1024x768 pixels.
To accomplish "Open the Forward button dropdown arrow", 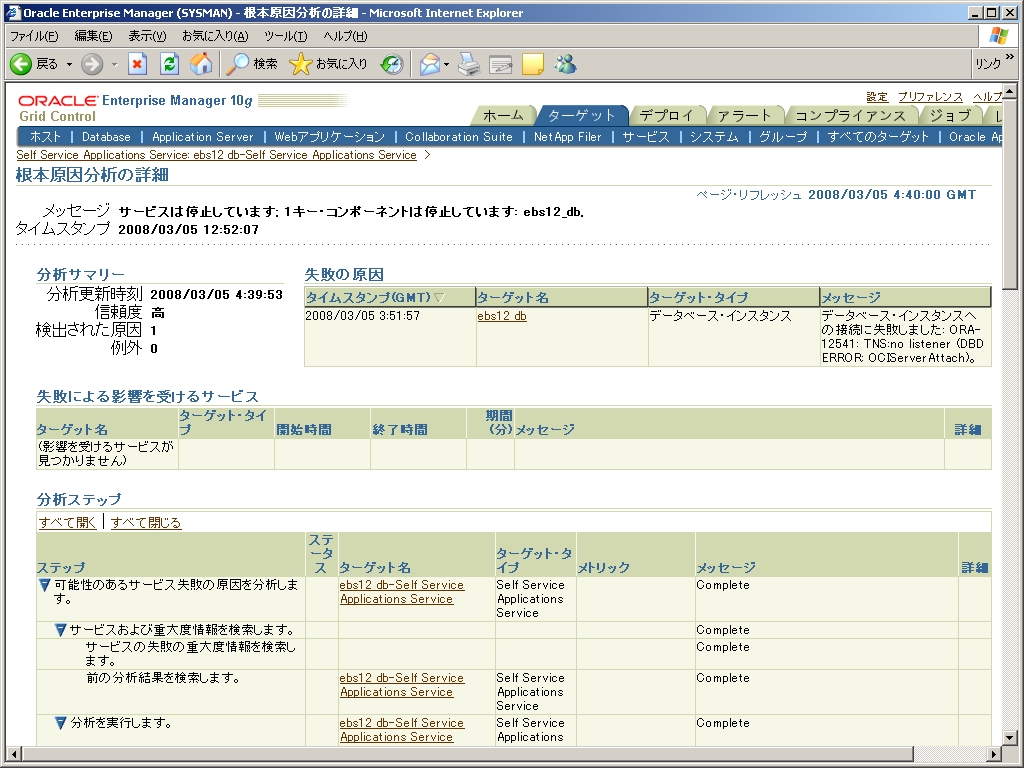I will click(114, 65).
